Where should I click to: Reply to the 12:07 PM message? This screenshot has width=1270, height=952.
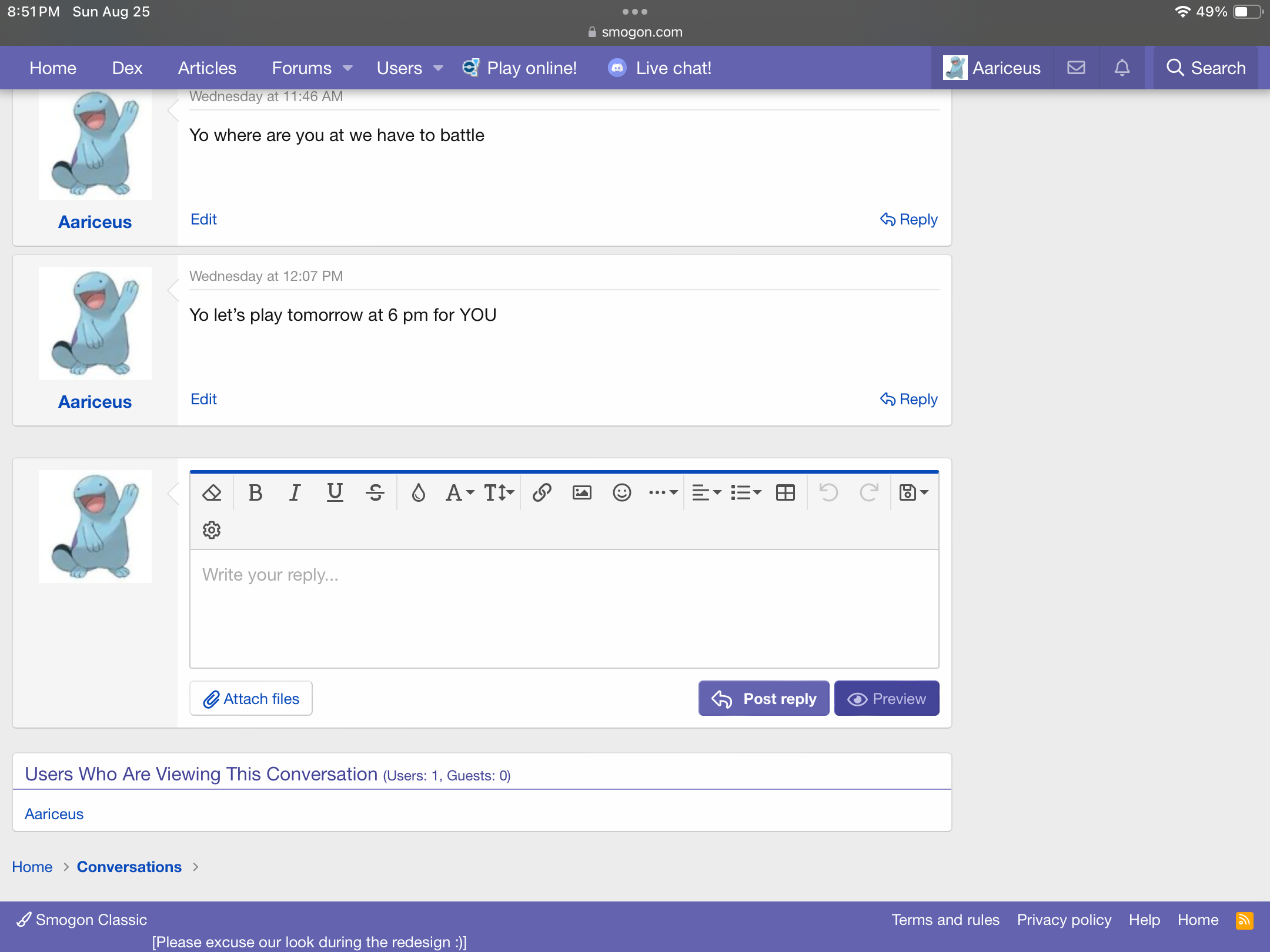click(909, 399)
